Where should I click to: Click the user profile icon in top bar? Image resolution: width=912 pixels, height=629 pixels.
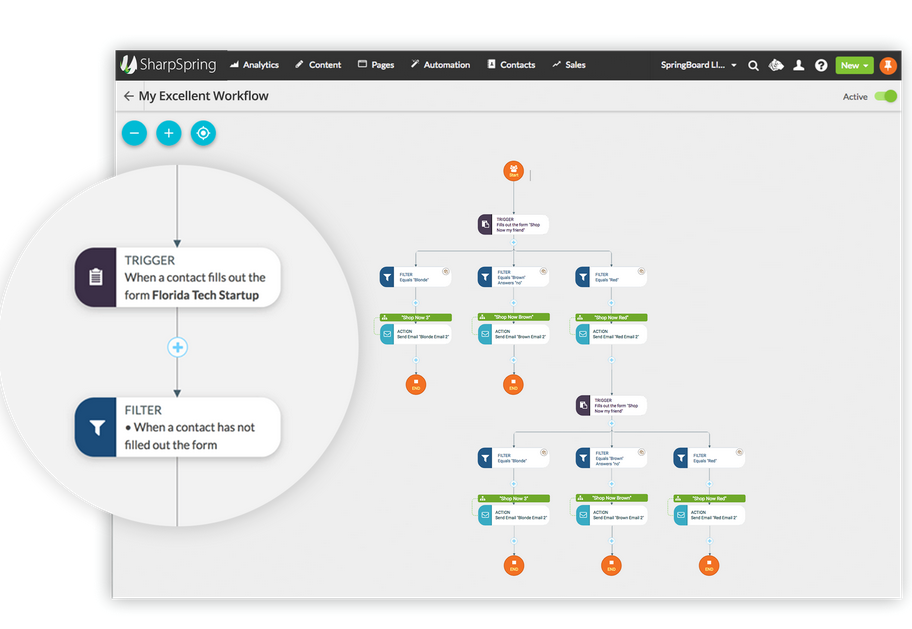(798, 65)
